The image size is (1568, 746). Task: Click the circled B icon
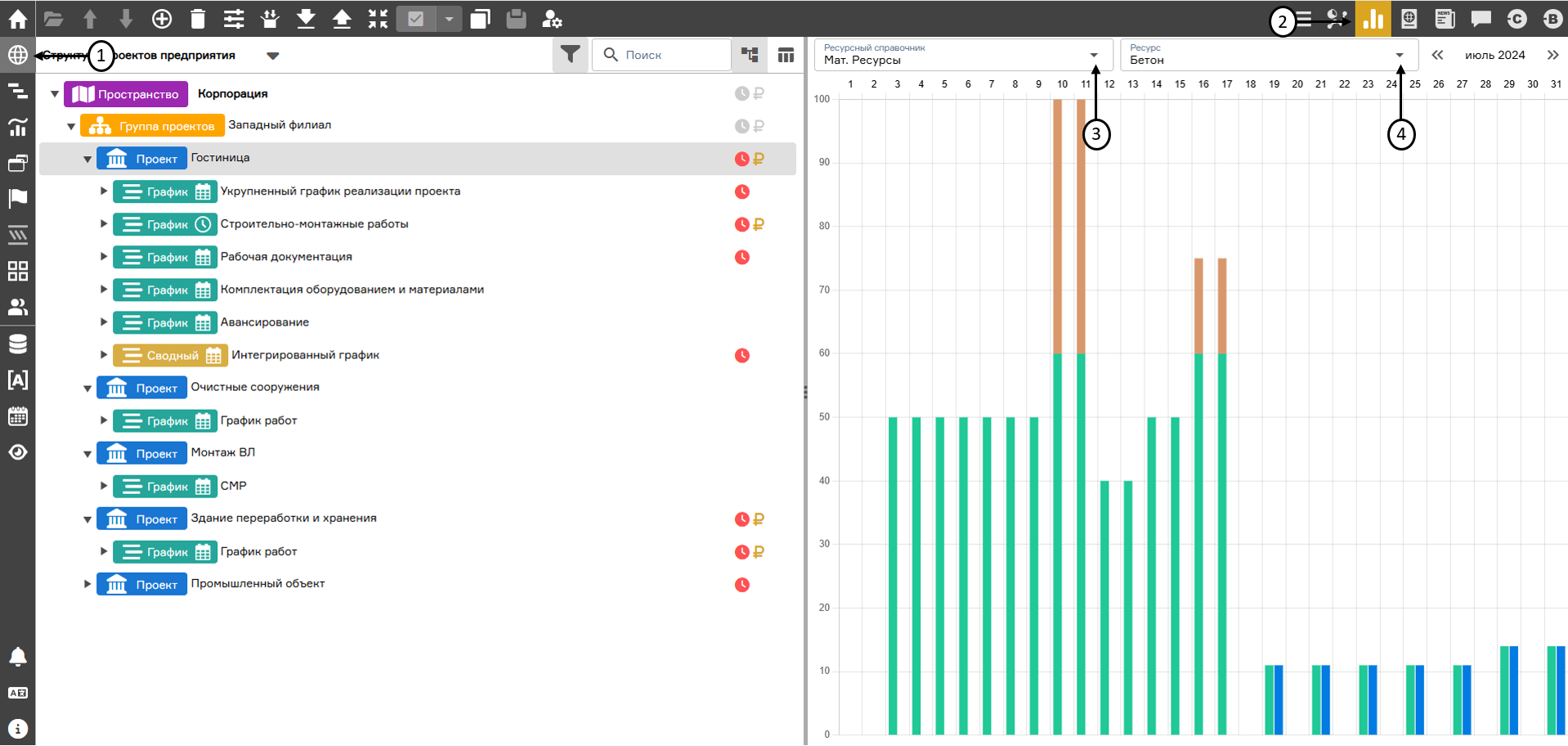click(x=1552, y=18)
